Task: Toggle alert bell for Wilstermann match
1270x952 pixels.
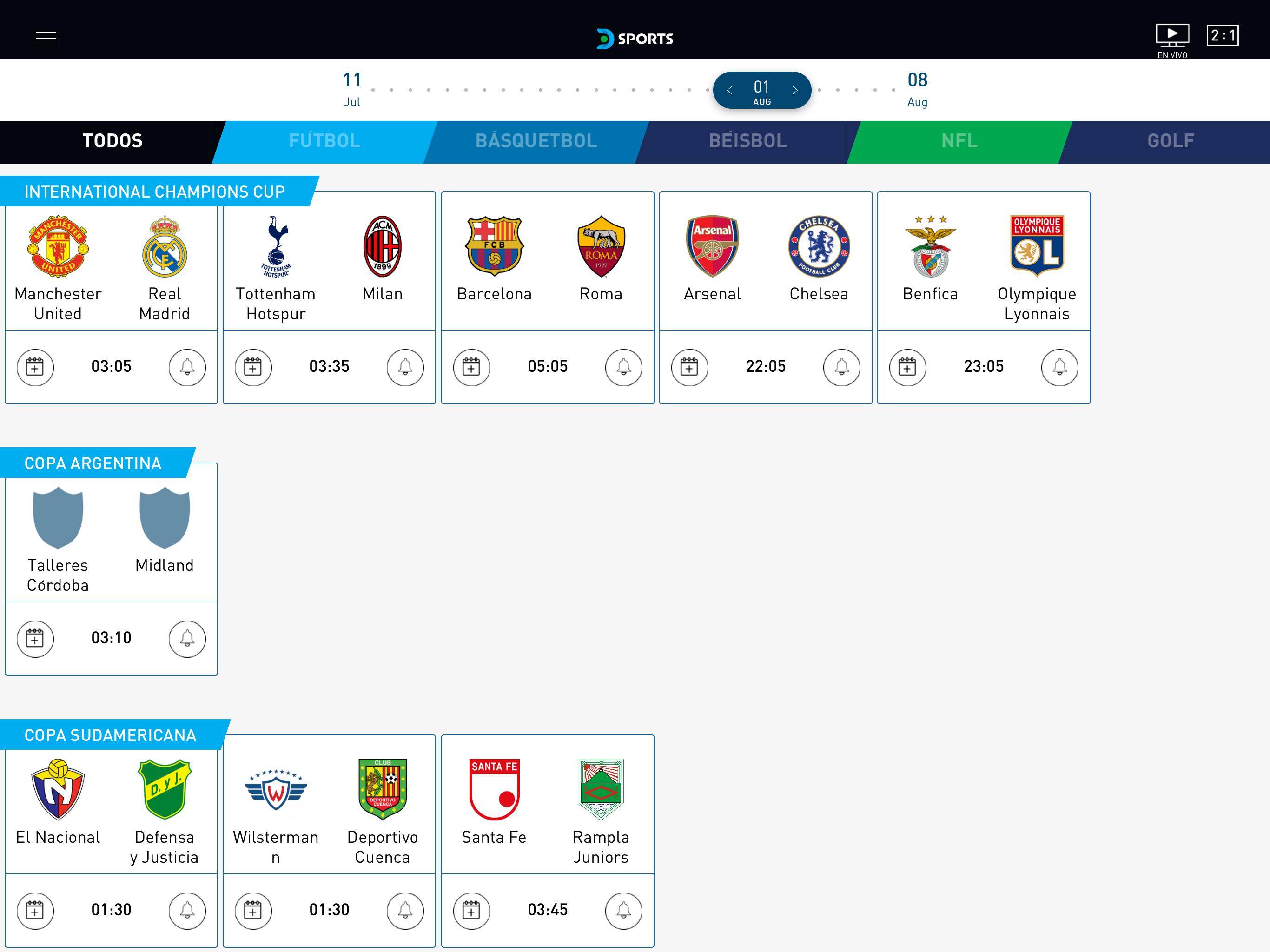Action: point(405,911)
